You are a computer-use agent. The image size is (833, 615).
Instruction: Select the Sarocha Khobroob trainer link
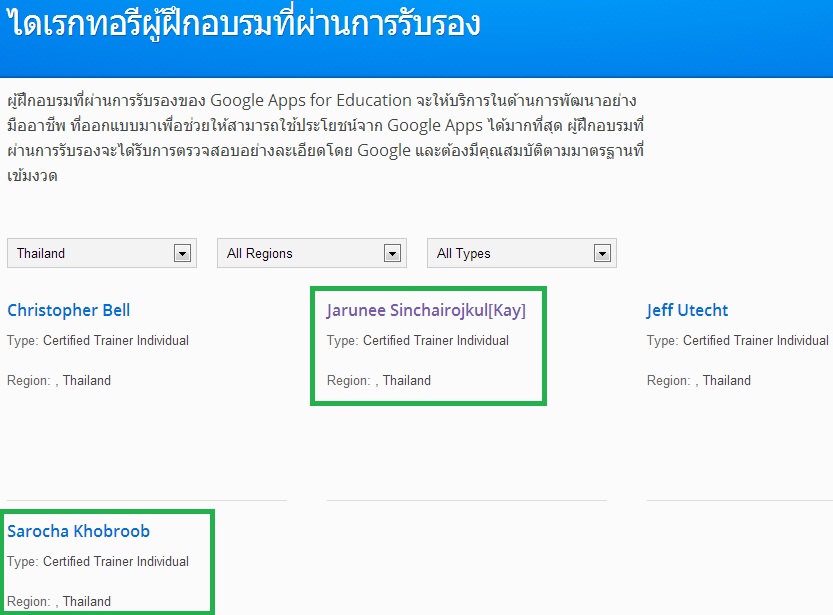click(x=78, y=531)
